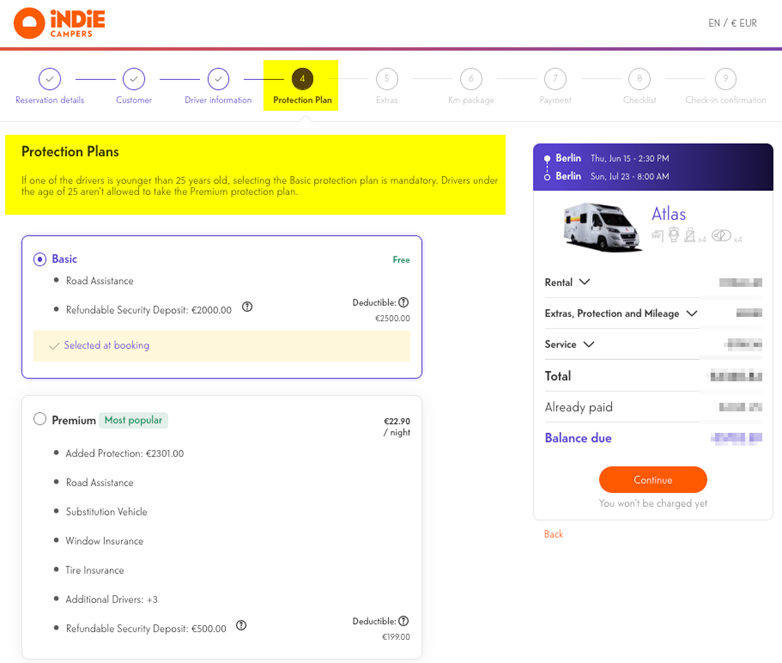Click the Basic plan deductible info icon
782x663 pixels.
click(x=404, y=302)
